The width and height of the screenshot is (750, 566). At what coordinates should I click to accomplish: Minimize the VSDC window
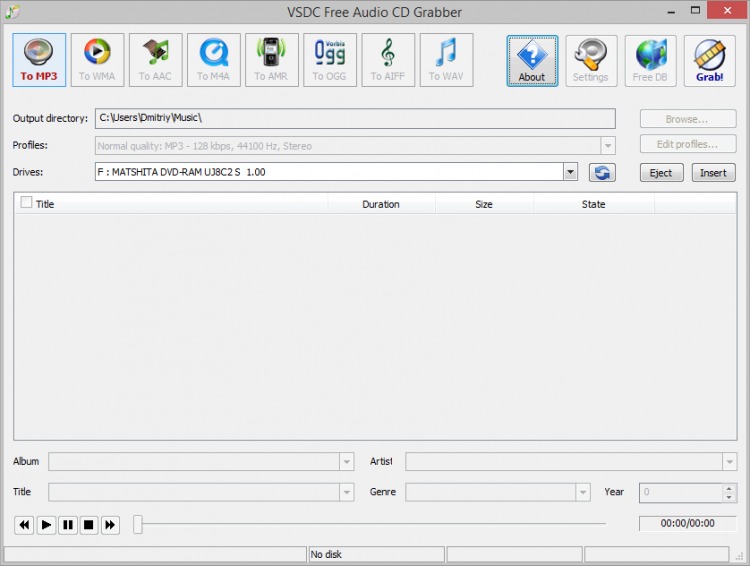click(671, 11)
